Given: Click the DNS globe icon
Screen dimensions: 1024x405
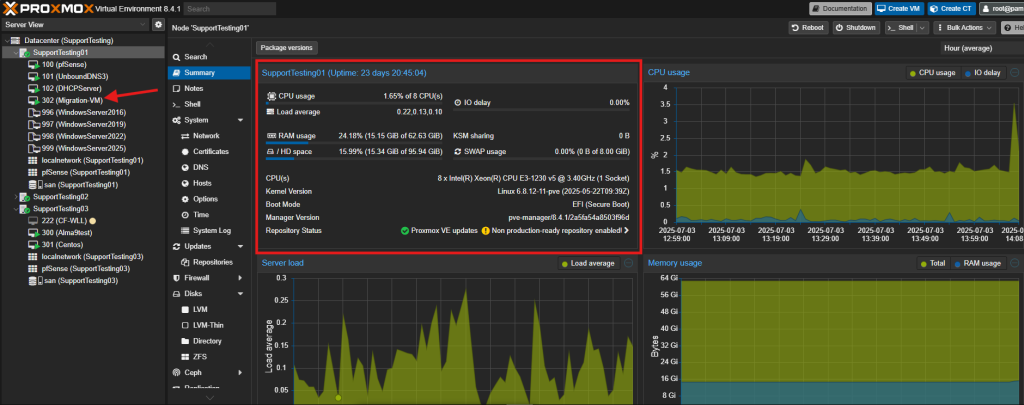Looking at the screenshot, I should click(185, 167).
